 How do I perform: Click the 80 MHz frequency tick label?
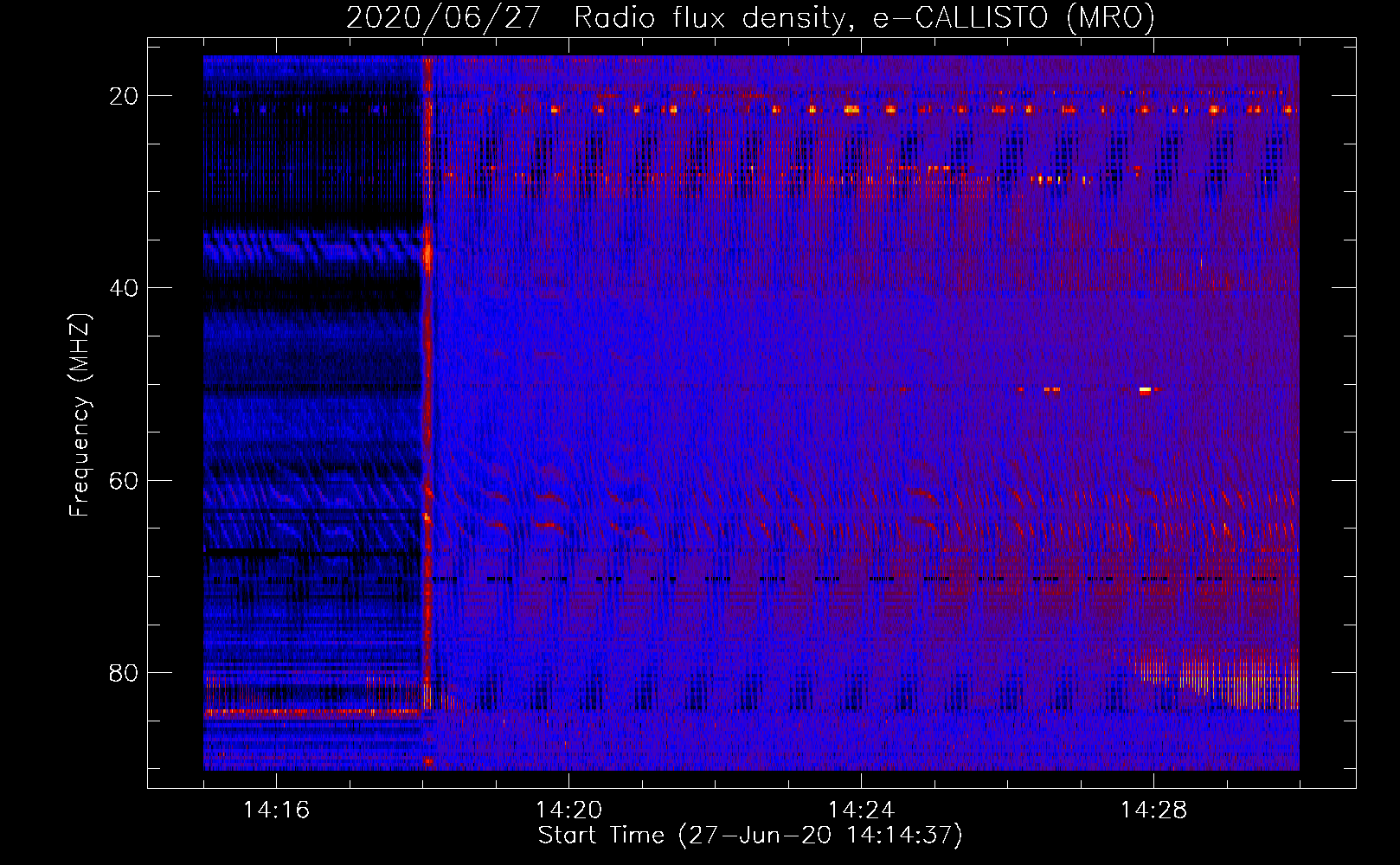click(x=124, y=672)
